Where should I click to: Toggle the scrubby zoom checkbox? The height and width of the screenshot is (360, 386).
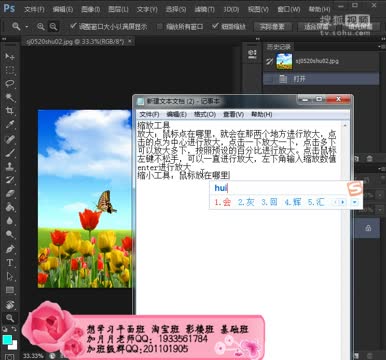(215, 26)
